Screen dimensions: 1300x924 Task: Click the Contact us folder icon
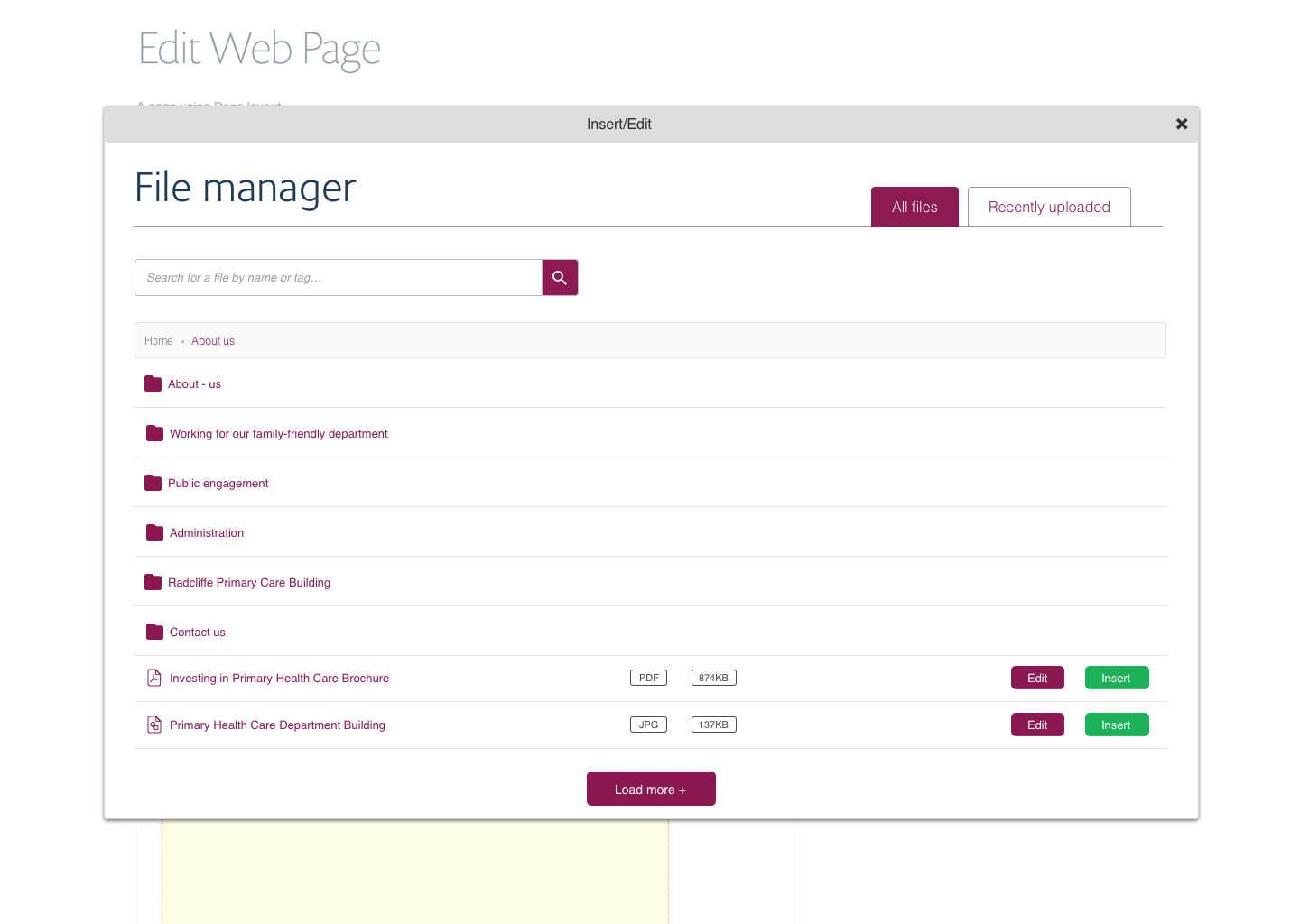point(154,633)
